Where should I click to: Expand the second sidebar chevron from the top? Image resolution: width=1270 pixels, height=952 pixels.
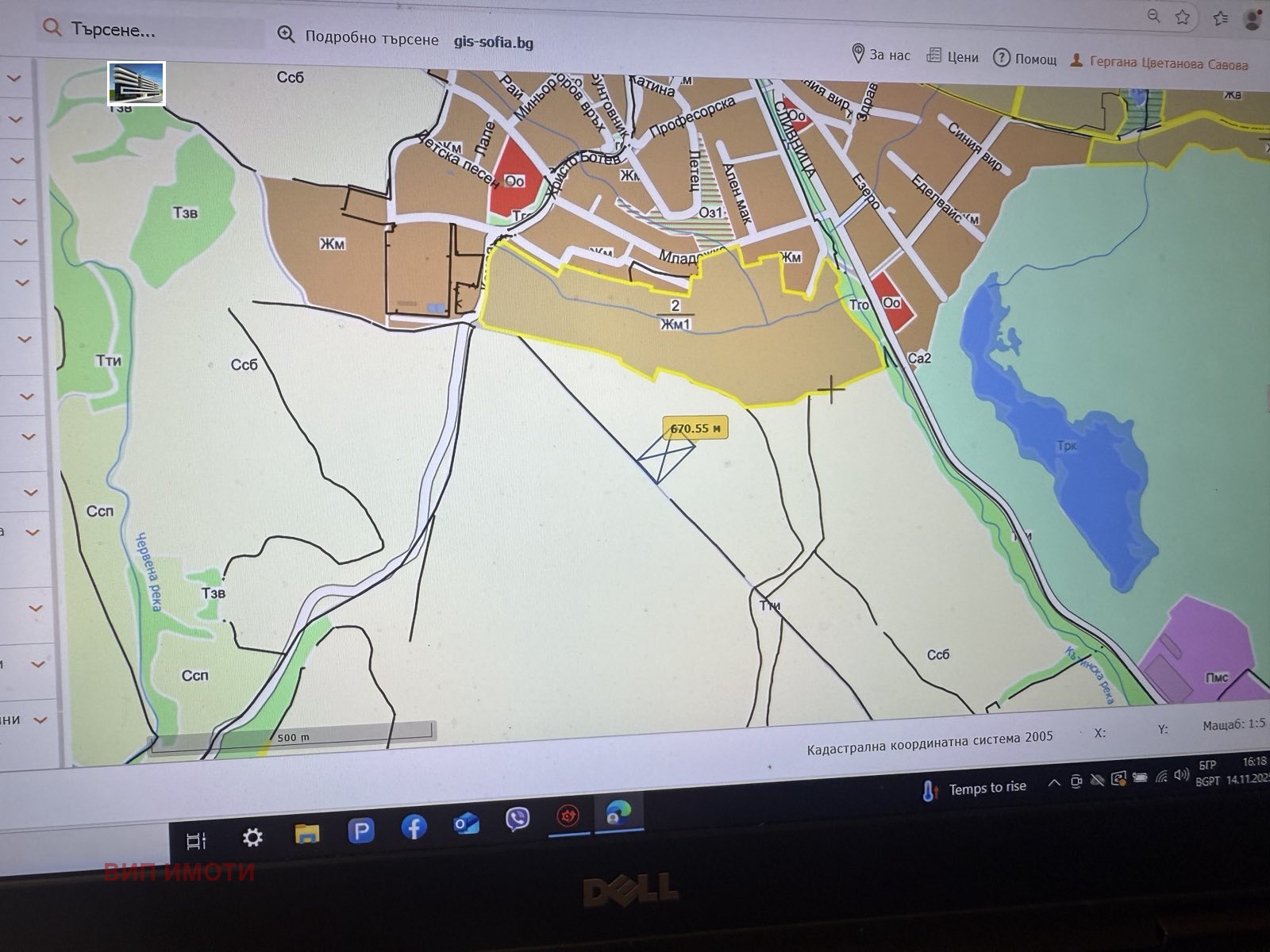16,119
